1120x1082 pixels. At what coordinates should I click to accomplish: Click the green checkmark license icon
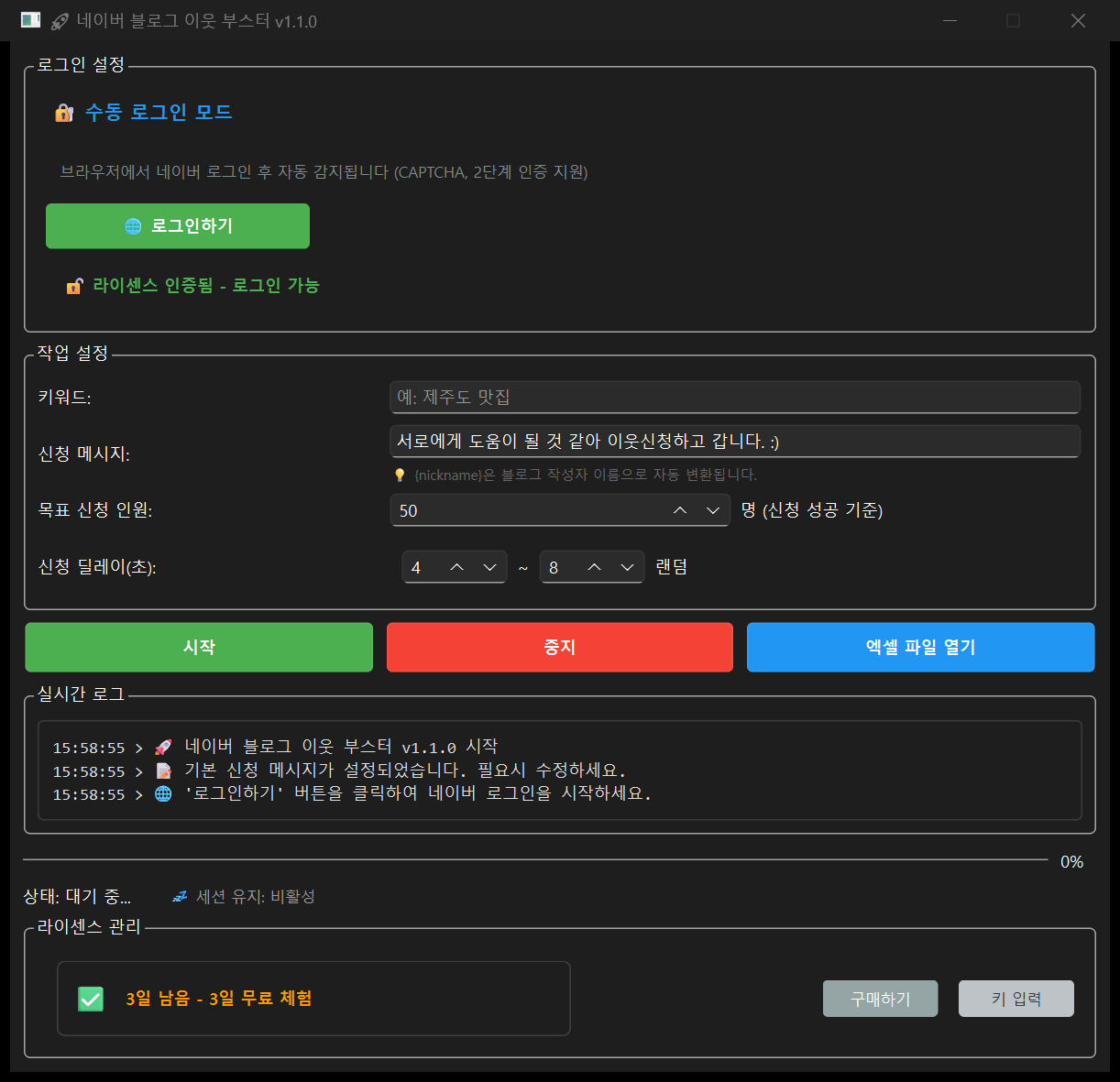(91, 999)
